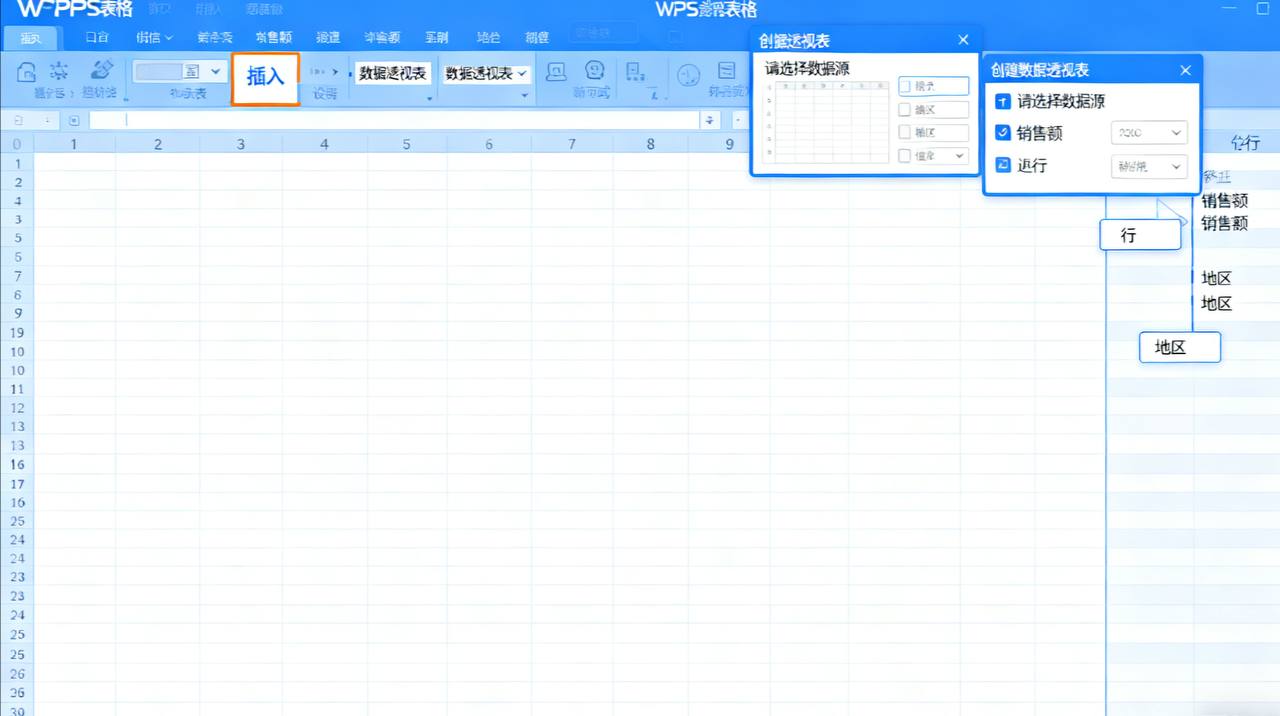Tick the first checkbox in 创建透视表 dialog

tap(905, 87)
